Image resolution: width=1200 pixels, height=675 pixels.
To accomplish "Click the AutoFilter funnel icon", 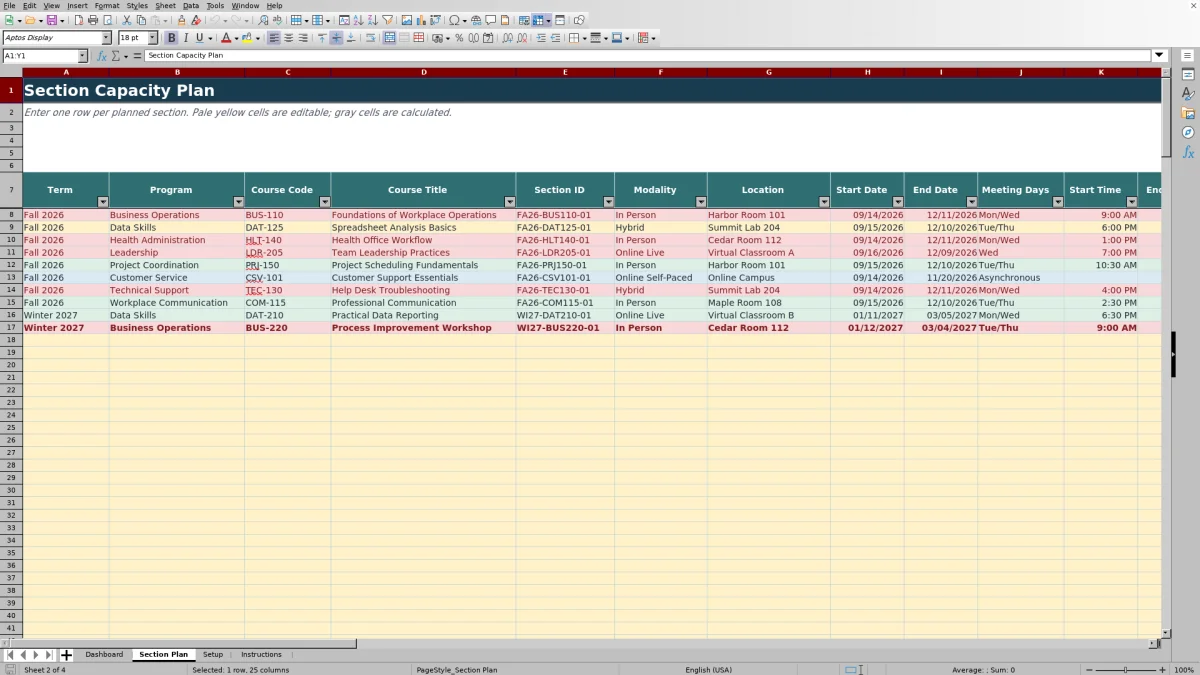I will pos(387,20).
